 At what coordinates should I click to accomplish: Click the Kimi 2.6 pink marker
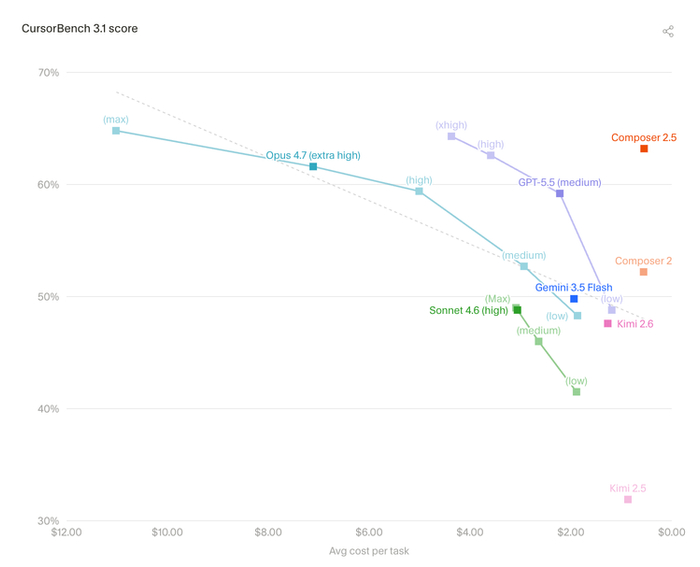click(608, 323)
